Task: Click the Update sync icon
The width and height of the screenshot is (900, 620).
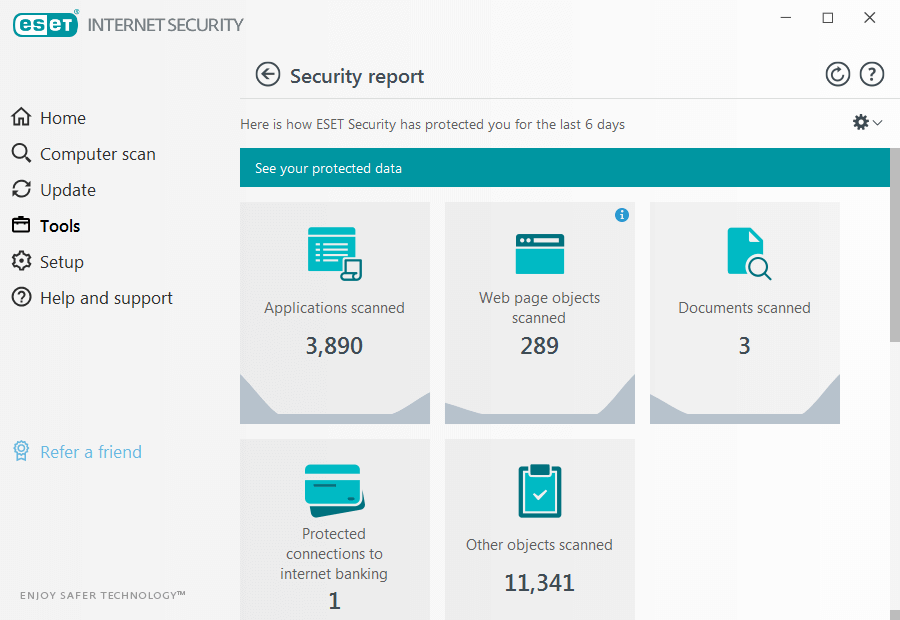Action: click(x=20, y=189)
